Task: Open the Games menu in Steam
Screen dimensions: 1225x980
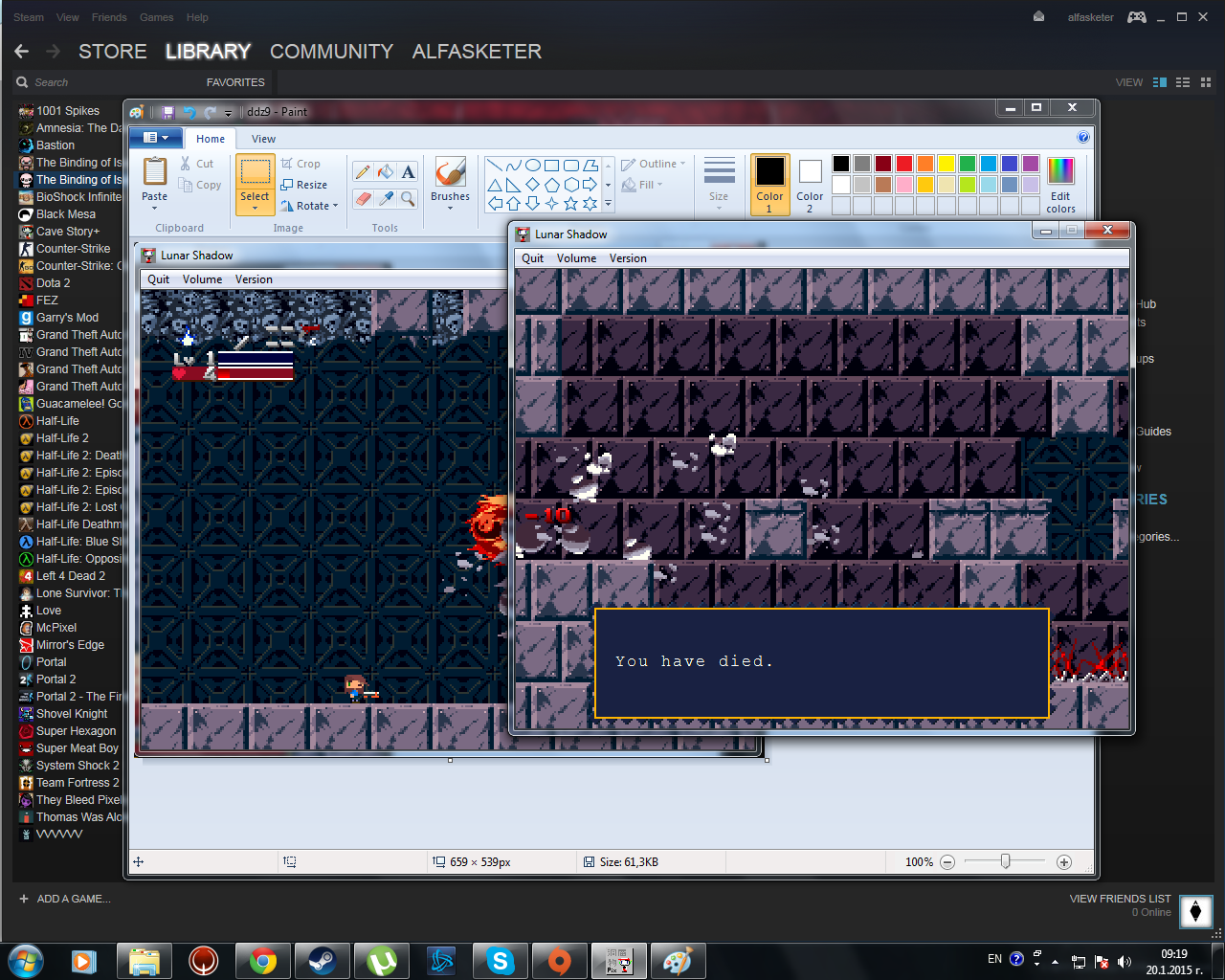Action: (x=156, y=17)
